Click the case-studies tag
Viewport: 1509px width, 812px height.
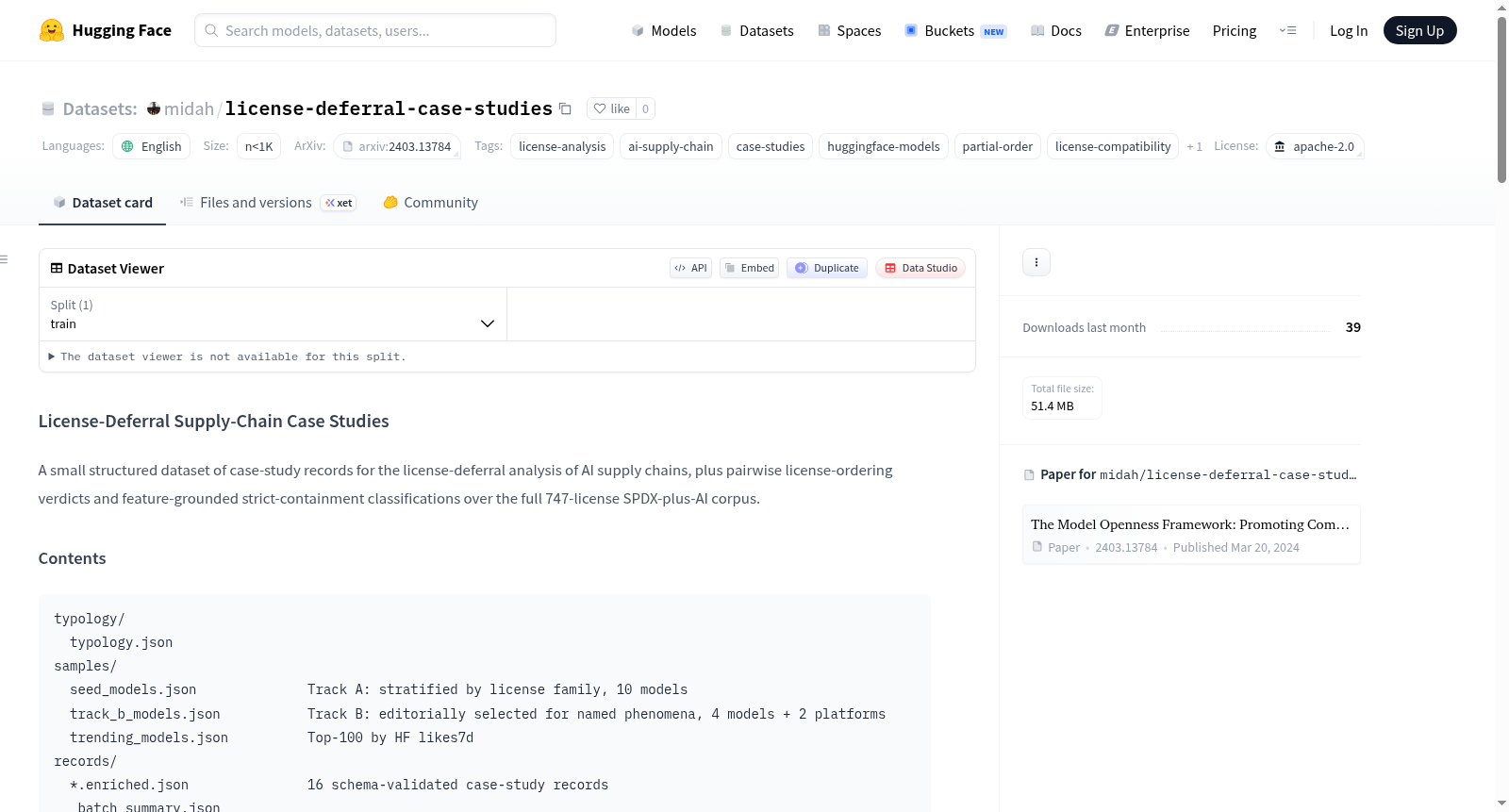tap(771, 146)
